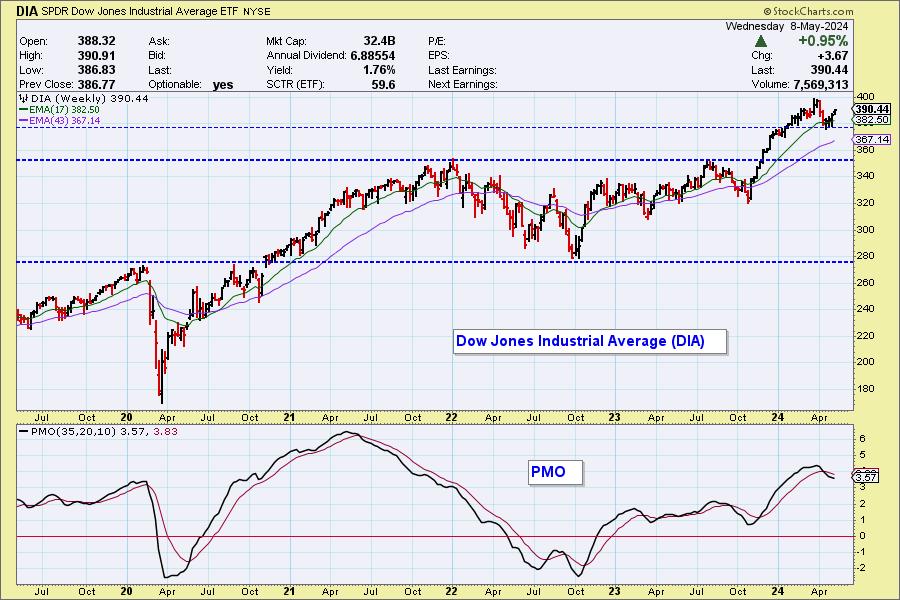The width and height of the screenshot is (900, 600).
Task: Click the NYSE exchange label
Action: click(x=257, y=11)
